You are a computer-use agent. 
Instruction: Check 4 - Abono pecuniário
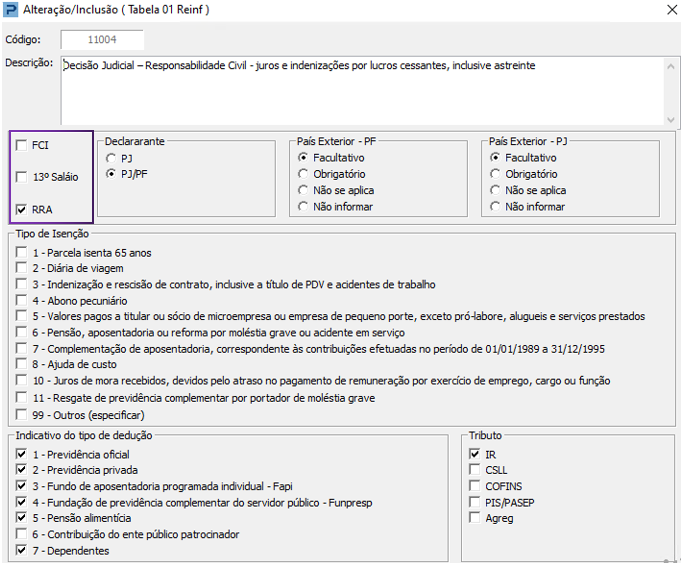(21, 300)
